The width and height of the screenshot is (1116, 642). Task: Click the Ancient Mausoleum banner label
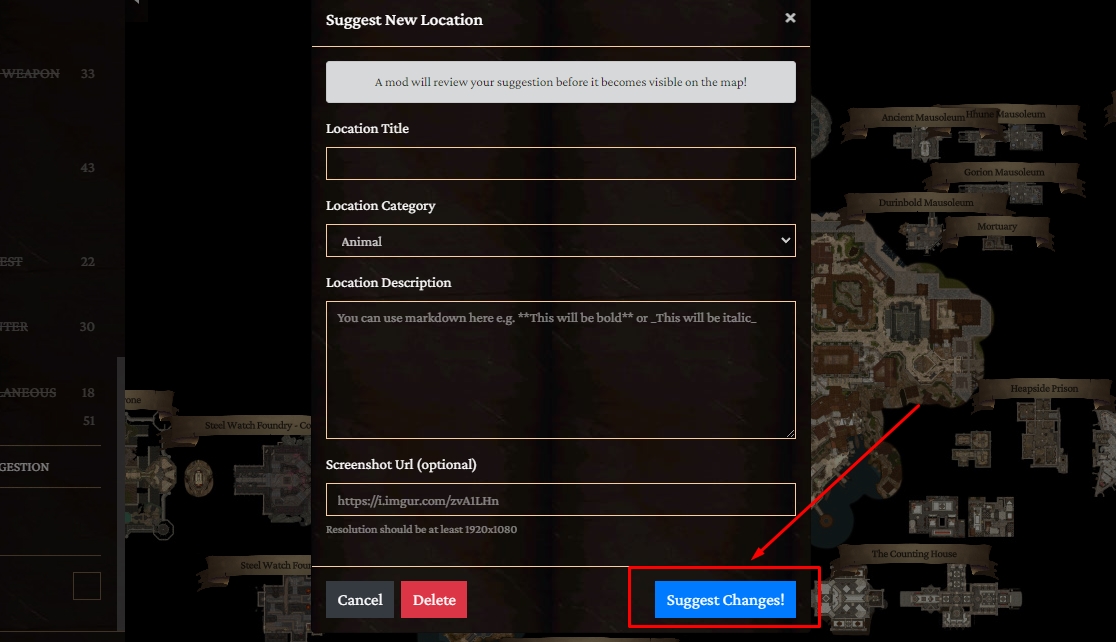923,117
